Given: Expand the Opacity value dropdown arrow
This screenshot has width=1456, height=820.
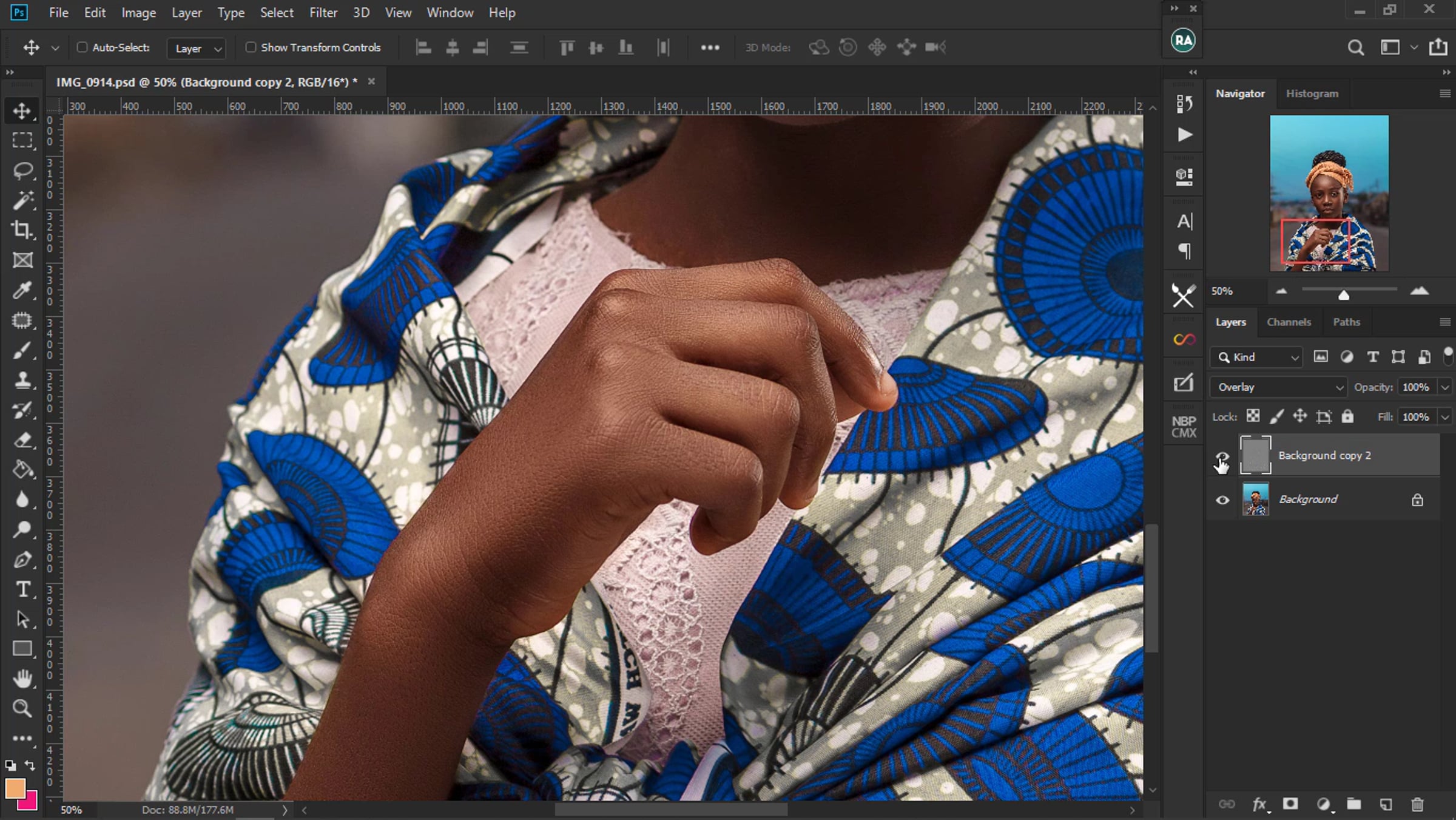Looking at the screenshot, I should (x=1445, y=387).
